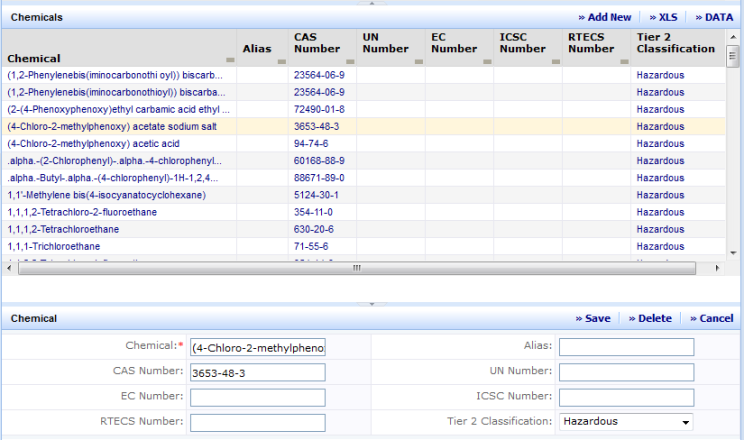This screenshot has width=744, height=440.
Task: Open the EC Number column menu icon
Action: tap(486, 60)
